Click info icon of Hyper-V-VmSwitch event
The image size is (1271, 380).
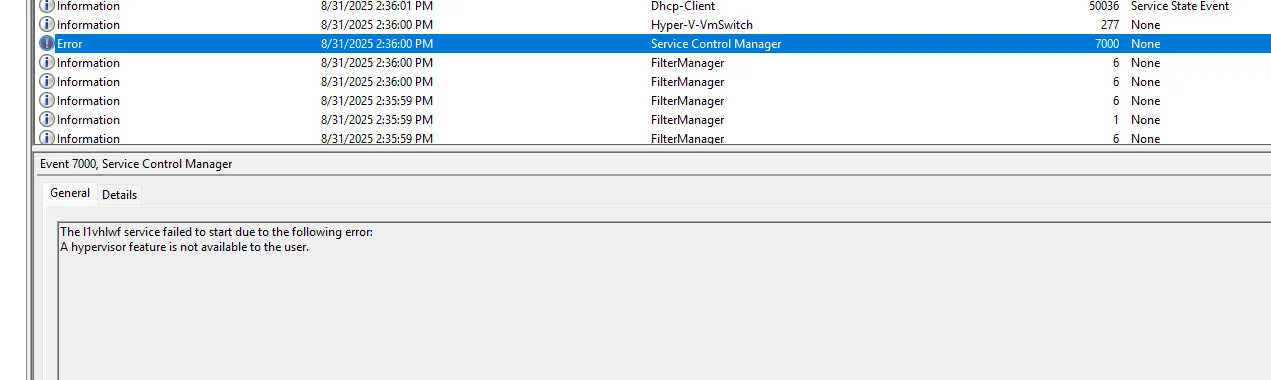click(x=47, y=25)
